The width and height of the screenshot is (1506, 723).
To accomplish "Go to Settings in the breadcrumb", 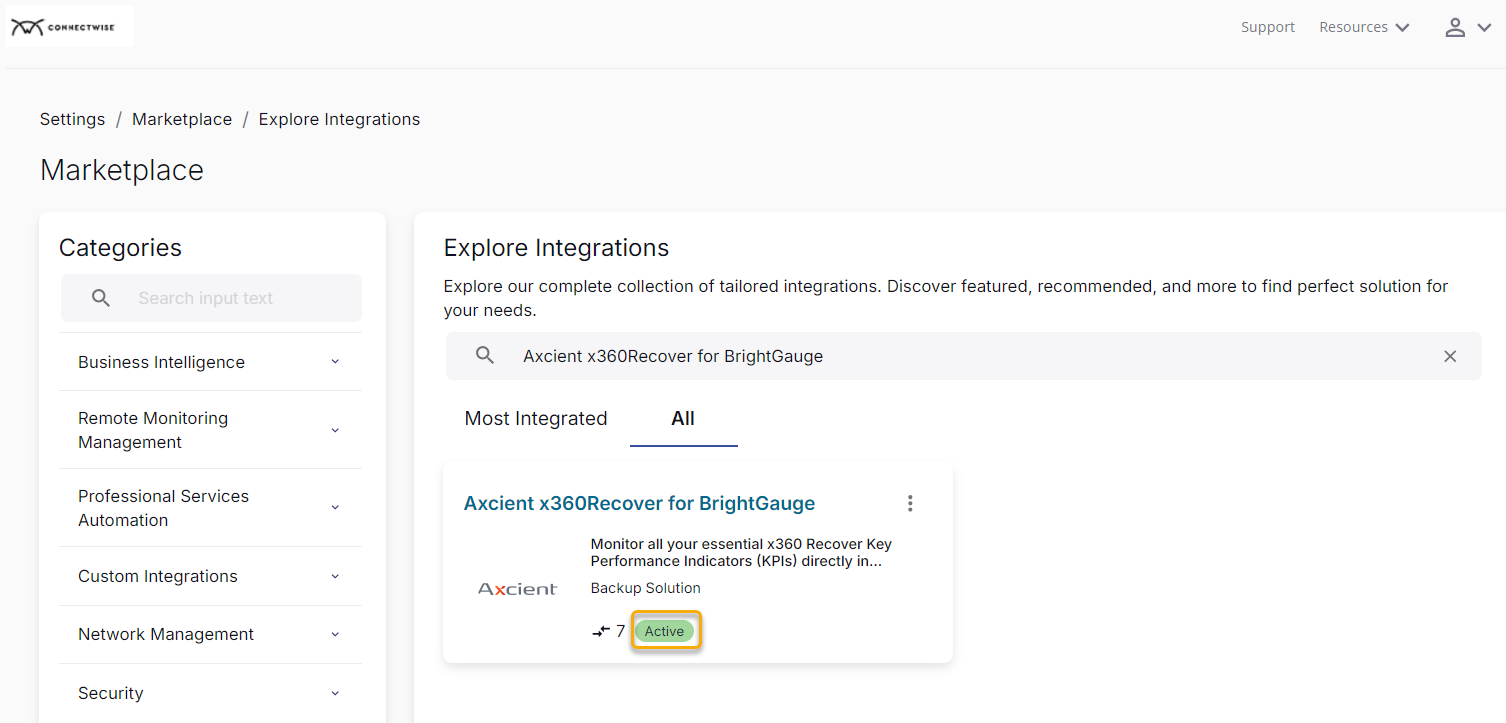I will [72, 119].
